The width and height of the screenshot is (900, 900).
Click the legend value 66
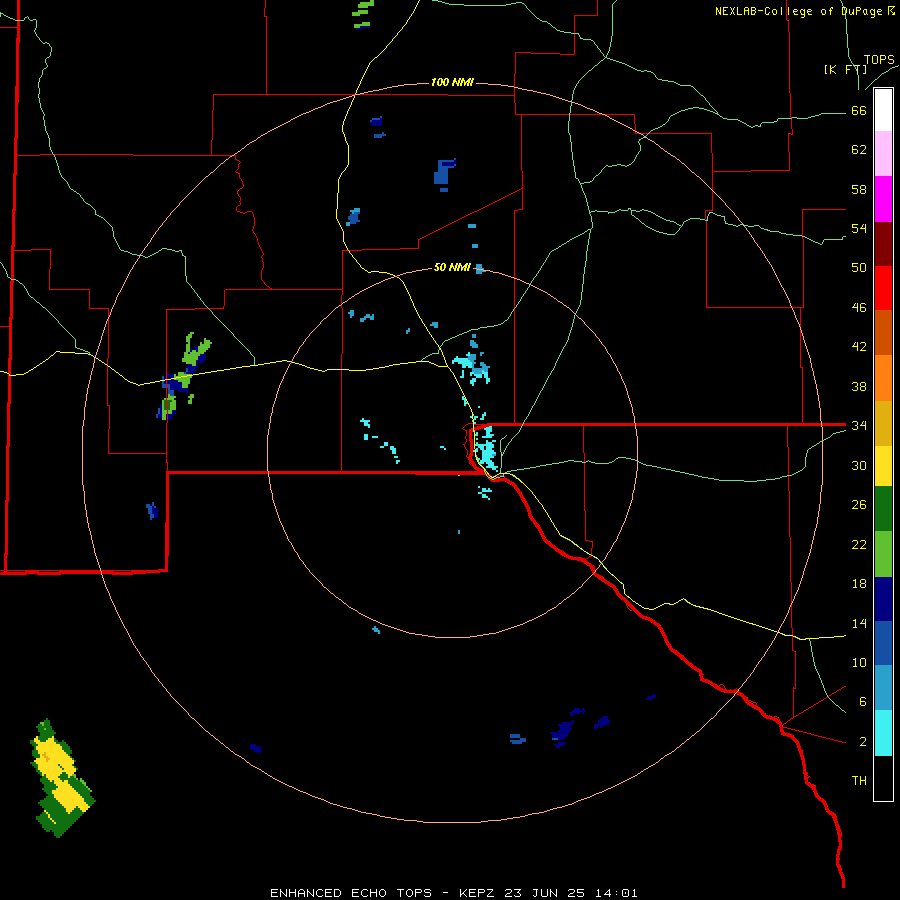point(859,111)
